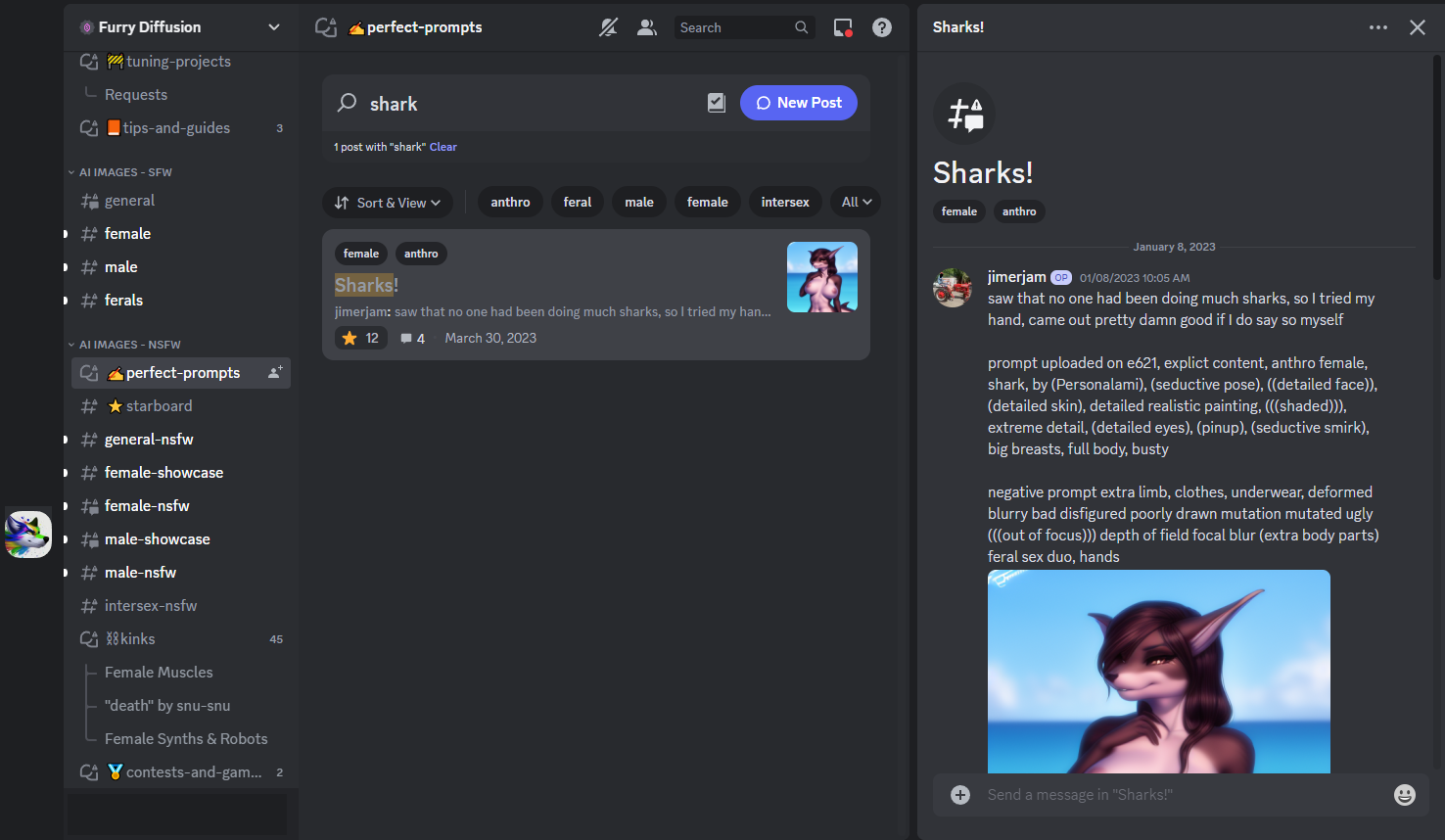
Task: Open the more options ellipsis in Sharks! thread
Action: coord(1378,27)
